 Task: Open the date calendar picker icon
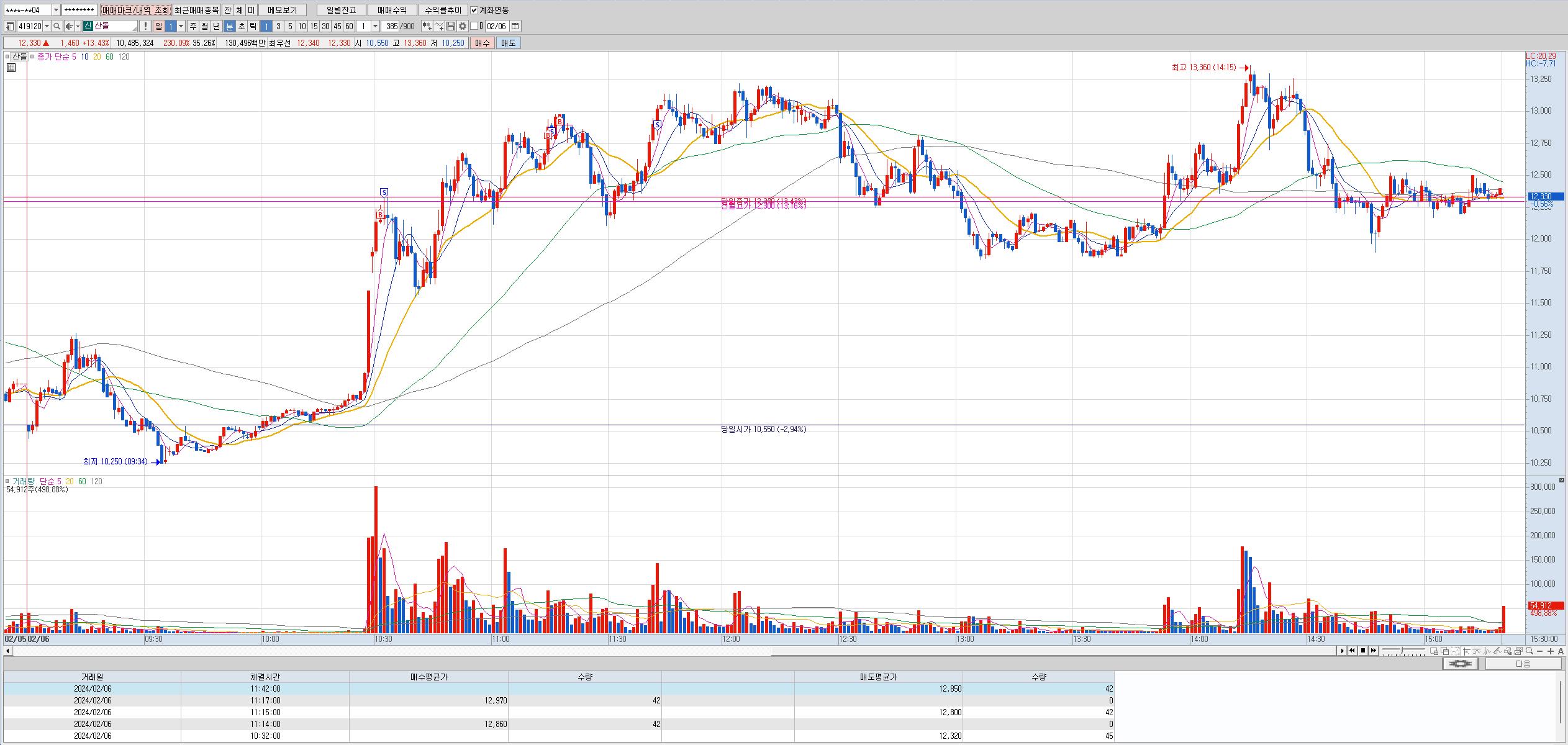coord(515,26)
